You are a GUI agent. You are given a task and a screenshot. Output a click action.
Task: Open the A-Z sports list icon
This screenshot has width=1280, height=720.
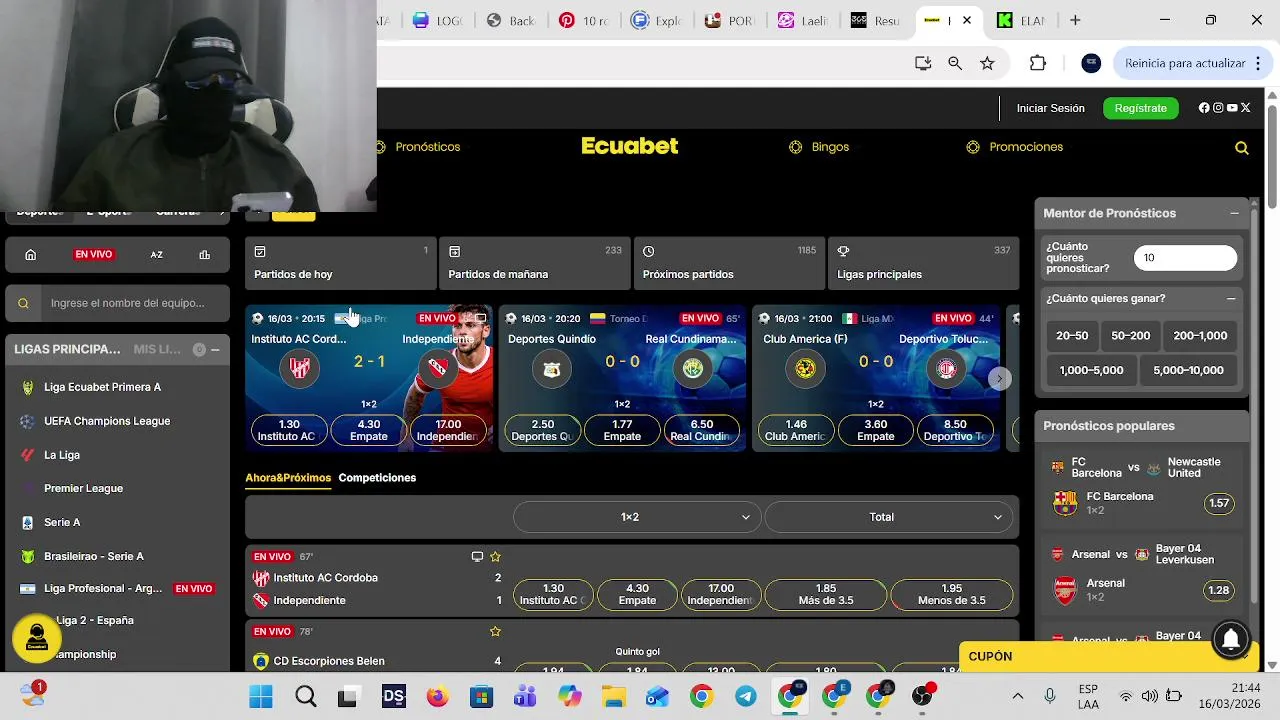coord(157,255)
